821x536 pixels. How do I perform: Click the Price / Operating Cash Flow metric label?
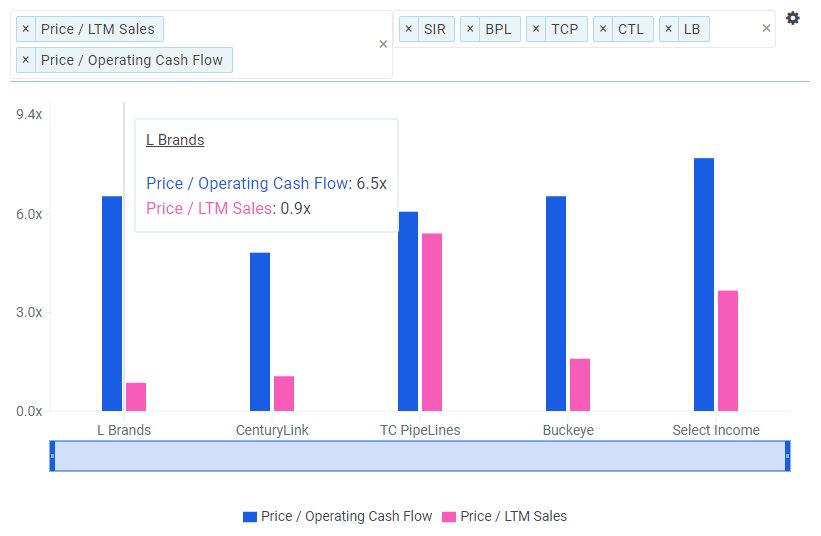[x=132, y=60]
